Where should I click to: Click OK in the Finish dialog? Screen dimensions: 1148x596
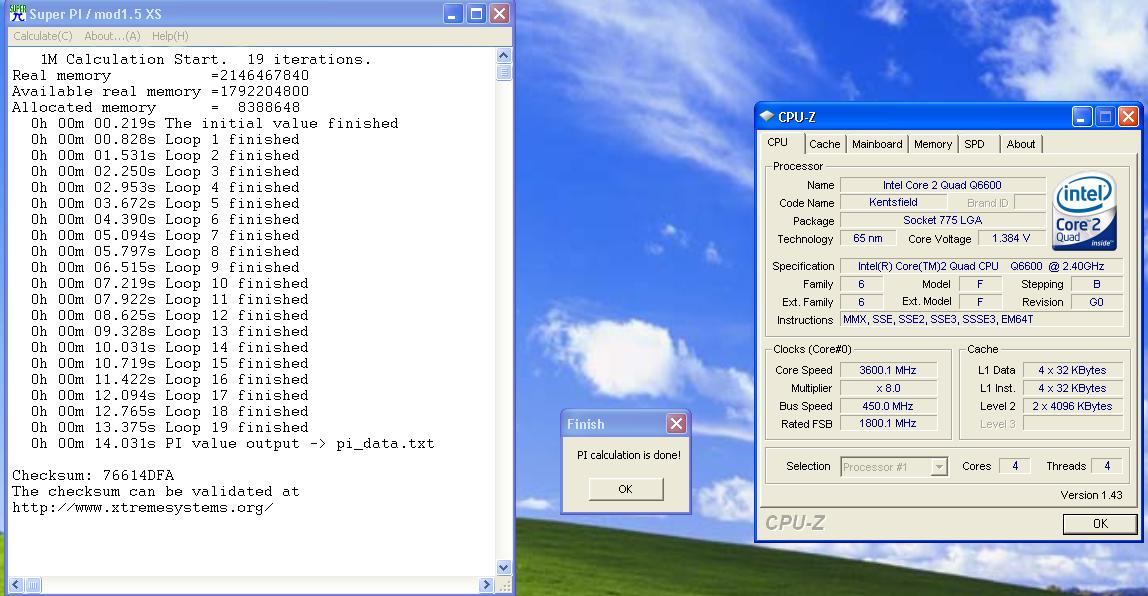pos(625,488)
